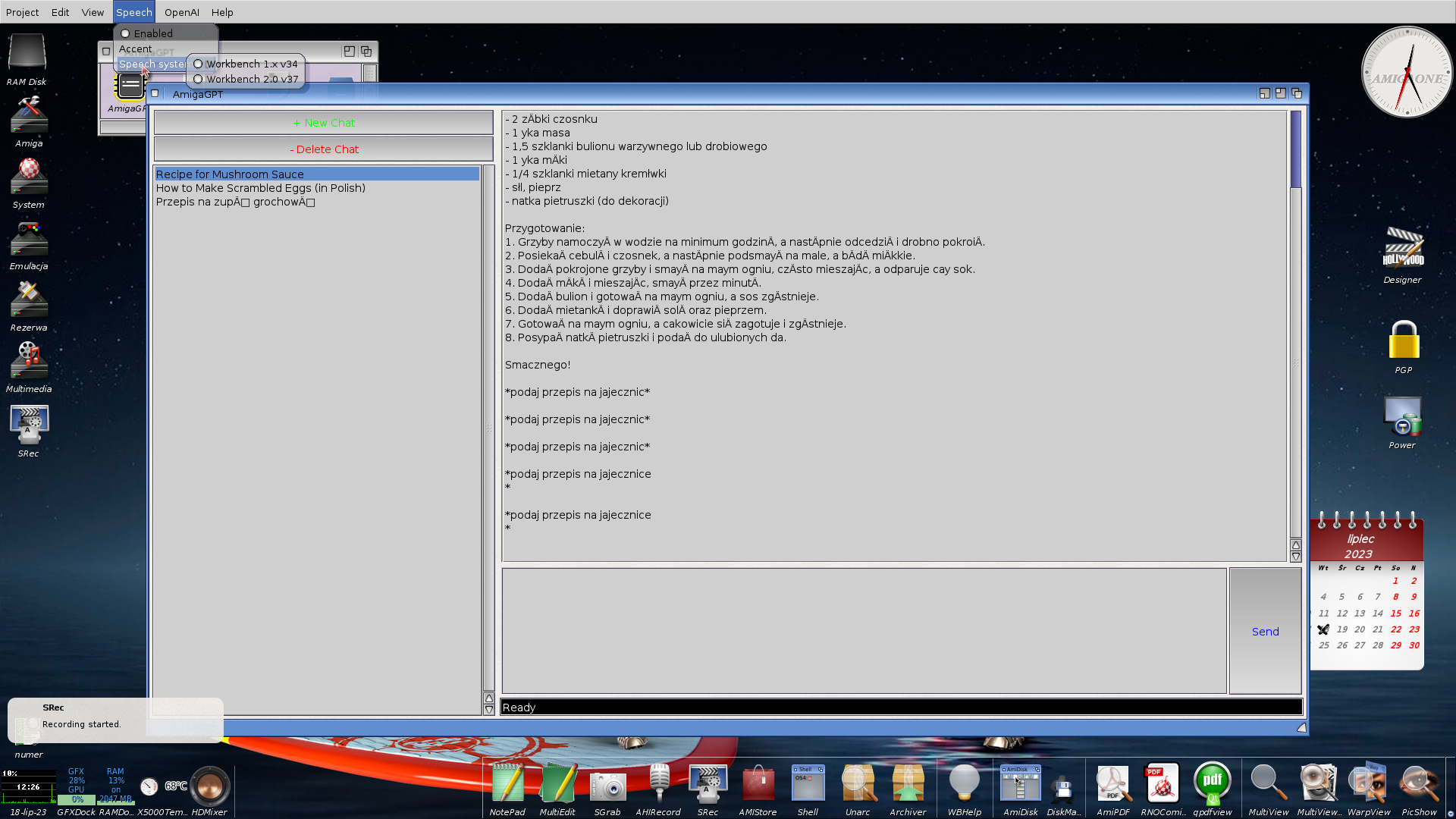Open WarpView from the dock
Screen dimensions: 1456x819
(1369, 783)
